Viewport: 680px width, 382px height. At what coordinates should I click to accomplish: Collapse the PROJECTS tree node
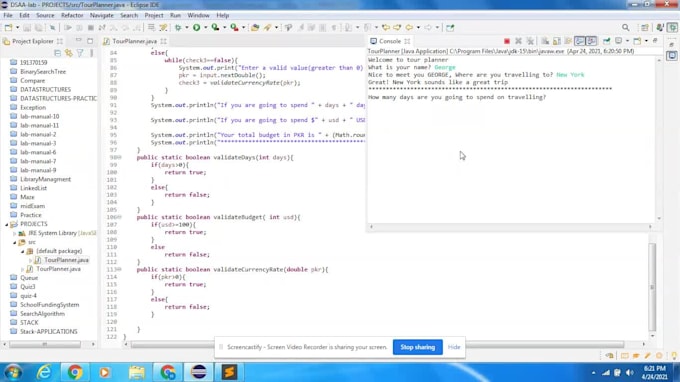click(7, 224)
